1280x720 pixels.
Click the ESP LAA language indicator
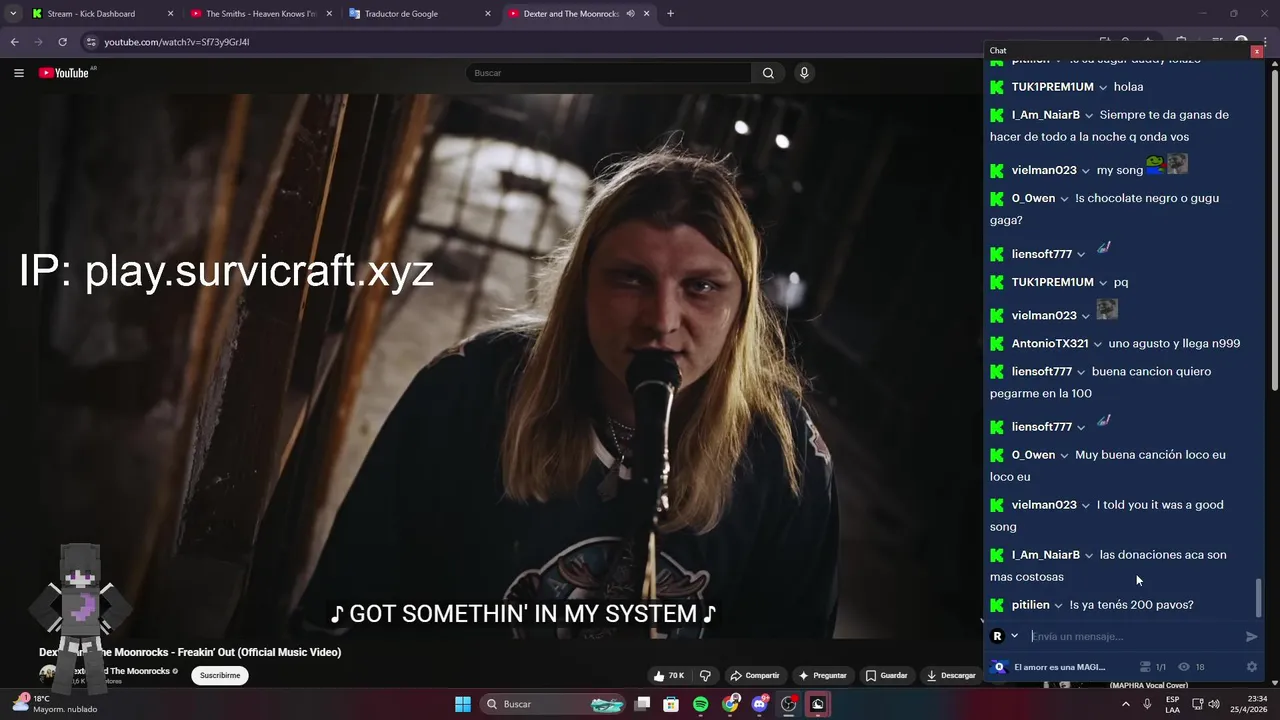[x=1172, y=704]
